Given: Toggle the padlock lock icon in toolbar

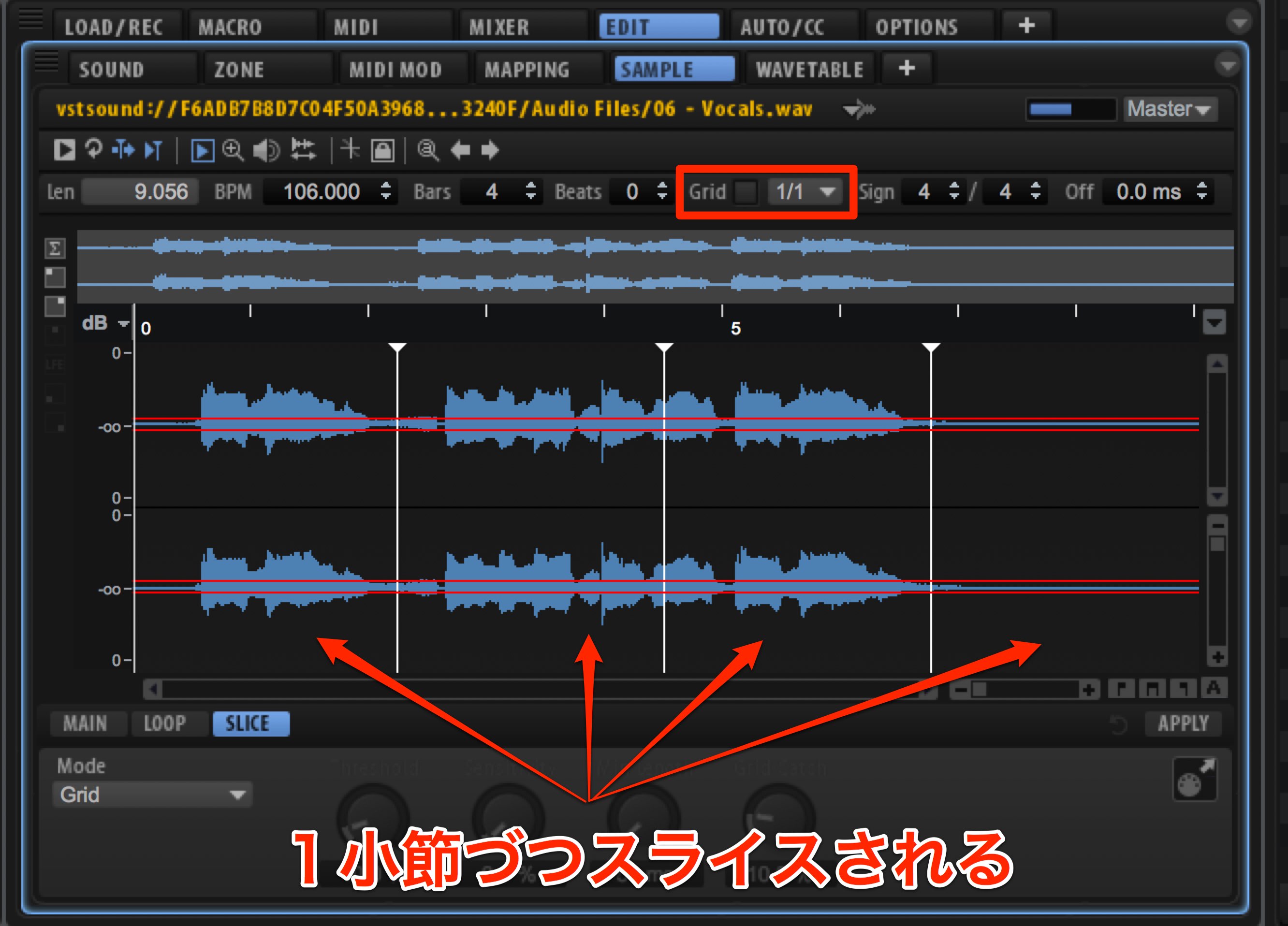Looking at the screenshot, I should pyautogui.click(x=383, y=150).
